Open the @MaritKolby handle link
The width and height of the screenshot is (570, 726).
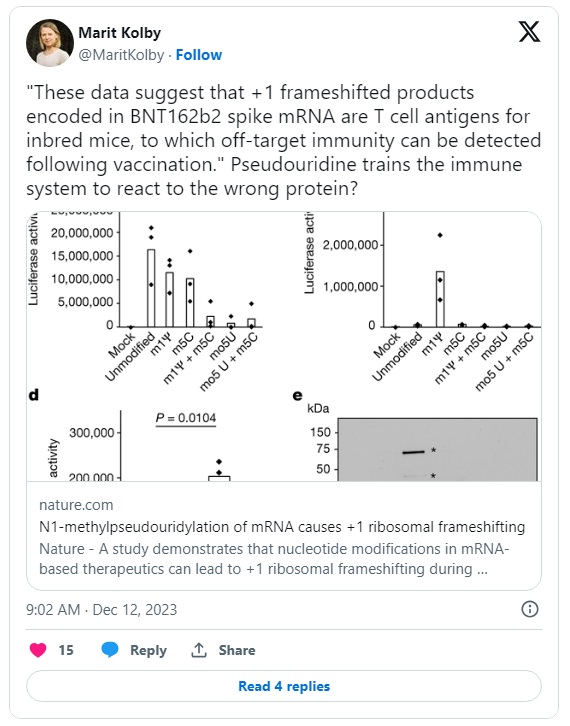click(x=121, y=55)
